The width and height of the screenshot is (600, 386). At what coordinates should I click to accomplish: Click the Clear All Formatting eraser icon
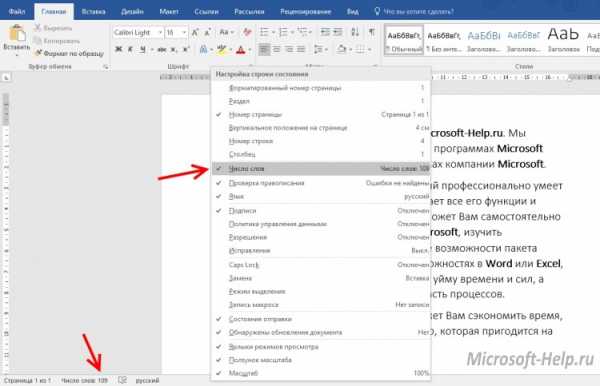[x=247, y=33]
